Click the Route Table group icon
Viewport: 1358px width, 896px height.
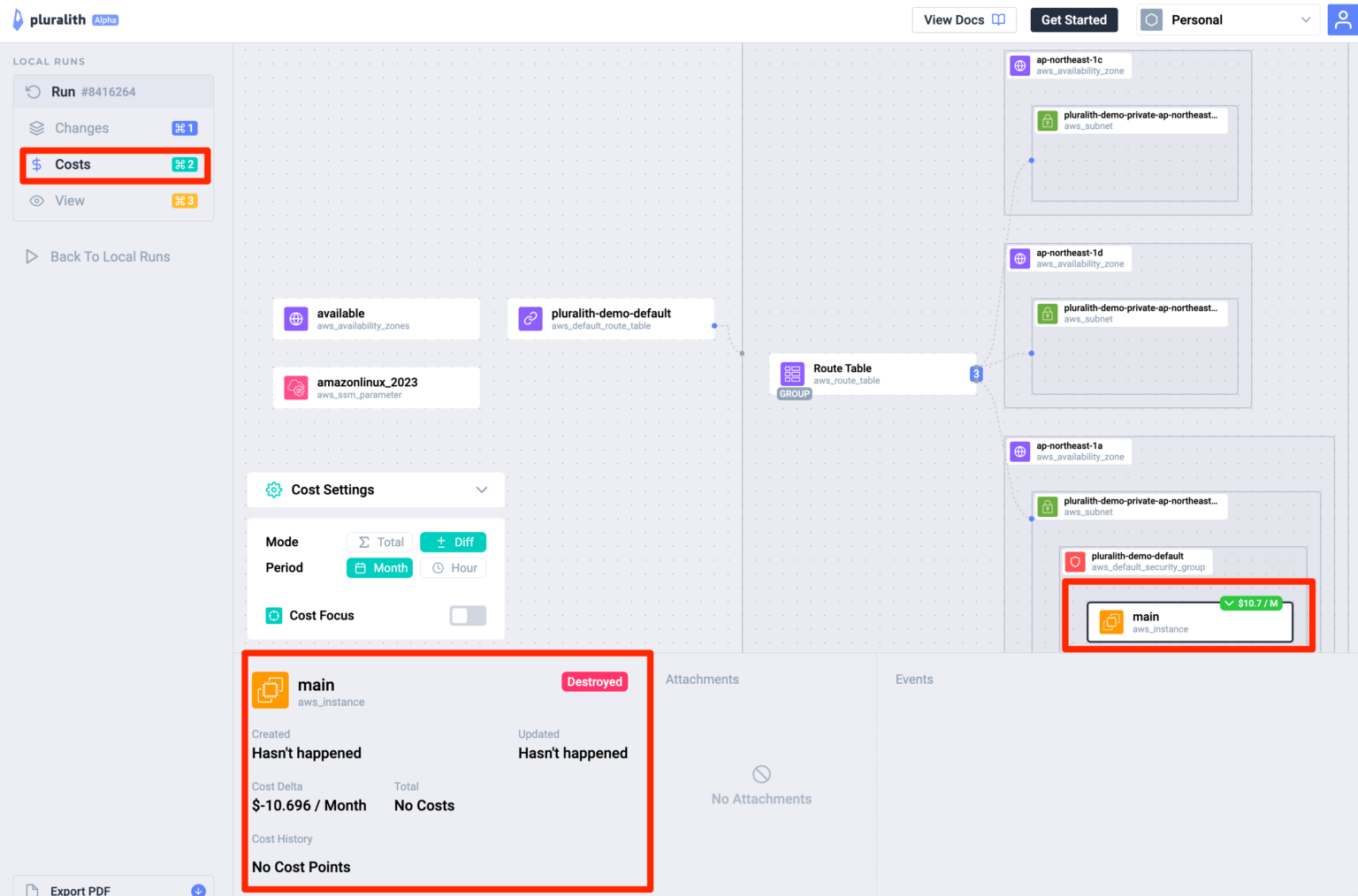792,374
